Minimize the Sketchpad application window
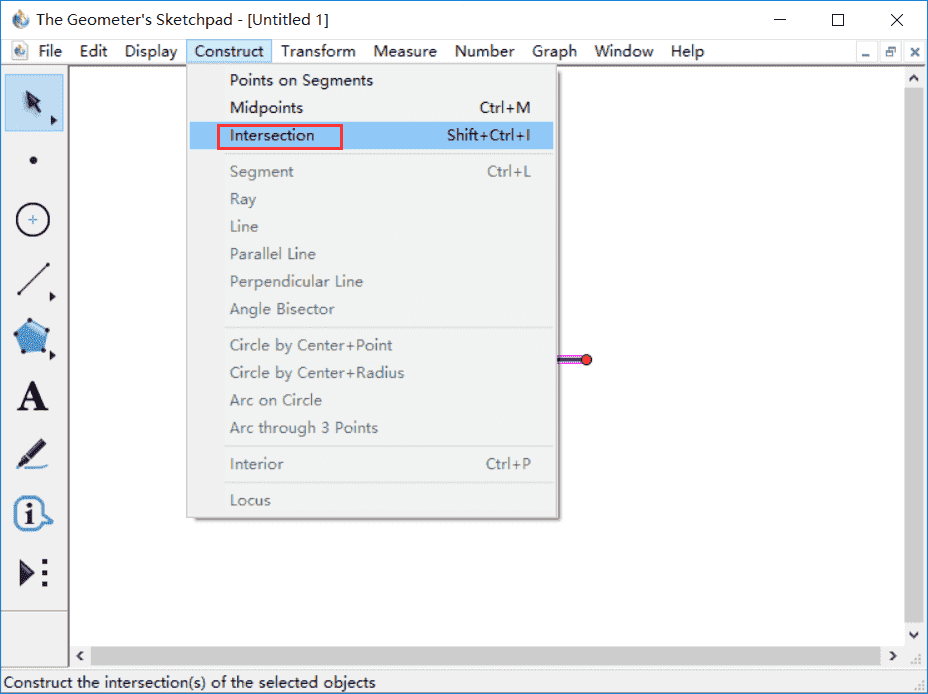The height and width of the screenshot is (694, 928). pos(780,20)
